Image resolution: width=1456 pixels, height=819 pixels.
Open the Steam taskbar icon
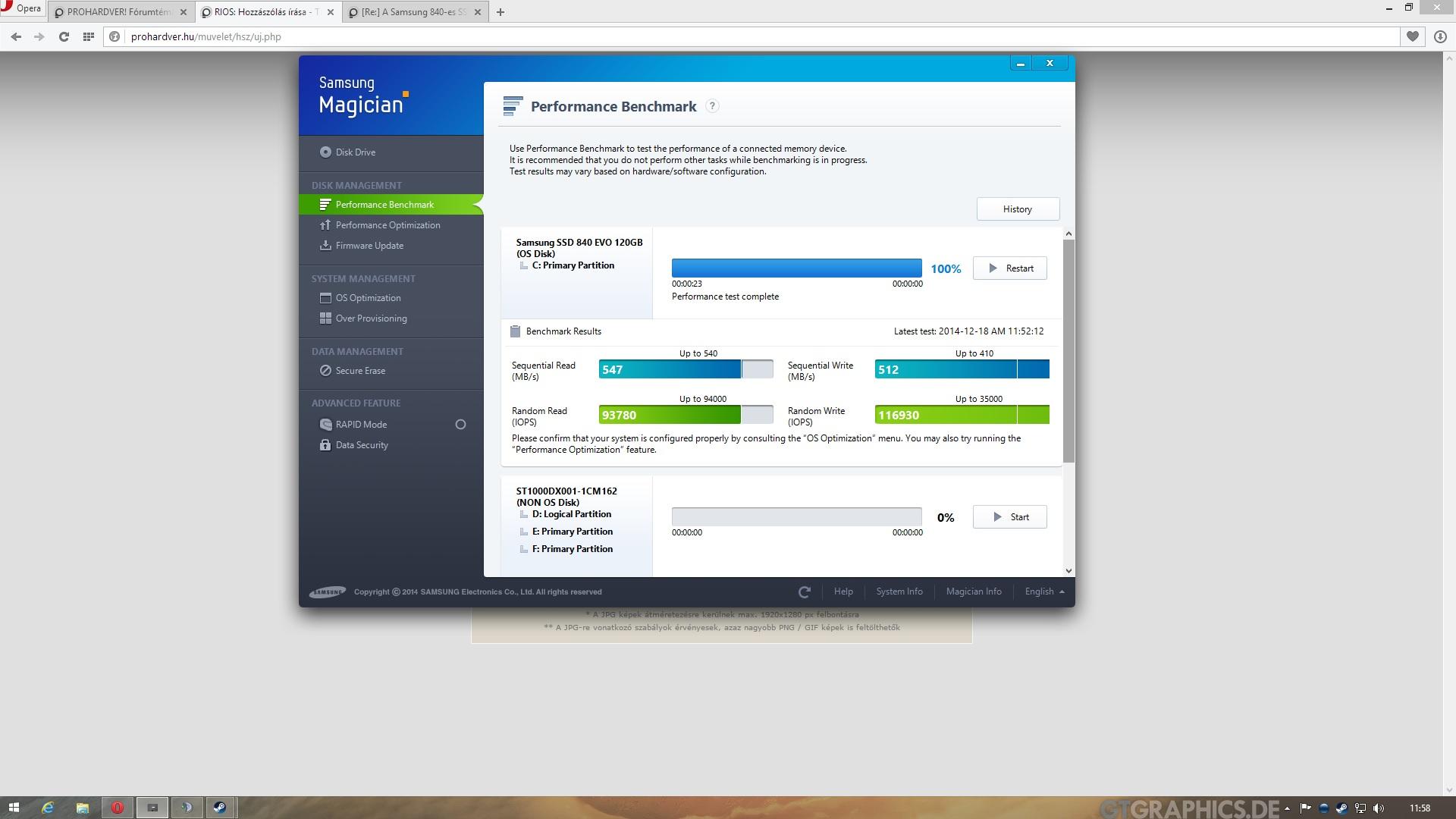point(221,808)
